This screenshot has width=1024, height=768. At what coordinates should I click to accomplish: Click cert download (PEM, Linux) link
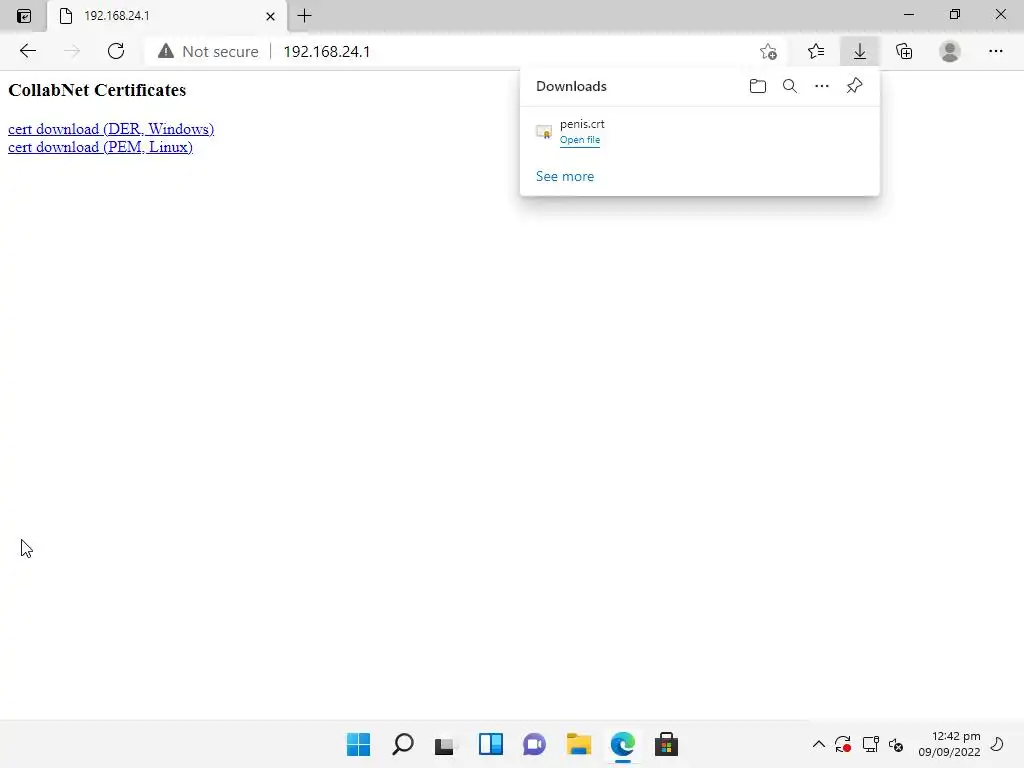click(101, 147)
